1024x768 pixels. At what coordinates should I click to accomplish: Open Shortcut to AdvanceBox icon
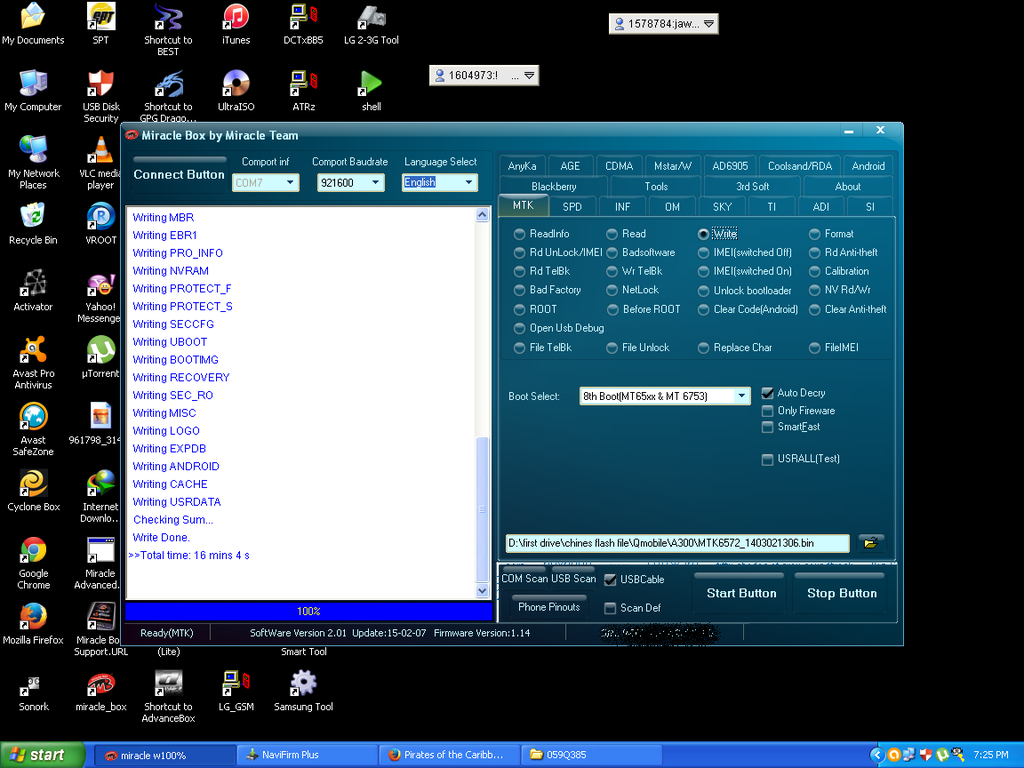point(168,696)
